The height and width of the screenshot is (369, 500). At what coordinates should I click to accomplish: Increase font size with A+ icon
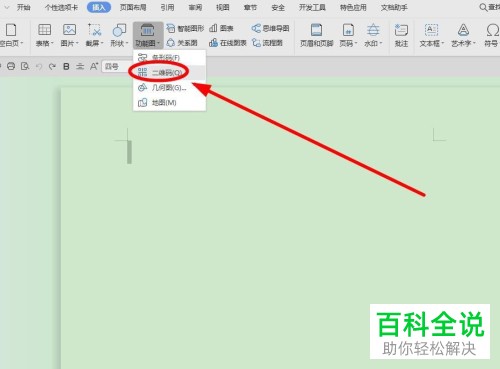pos(94,66)
